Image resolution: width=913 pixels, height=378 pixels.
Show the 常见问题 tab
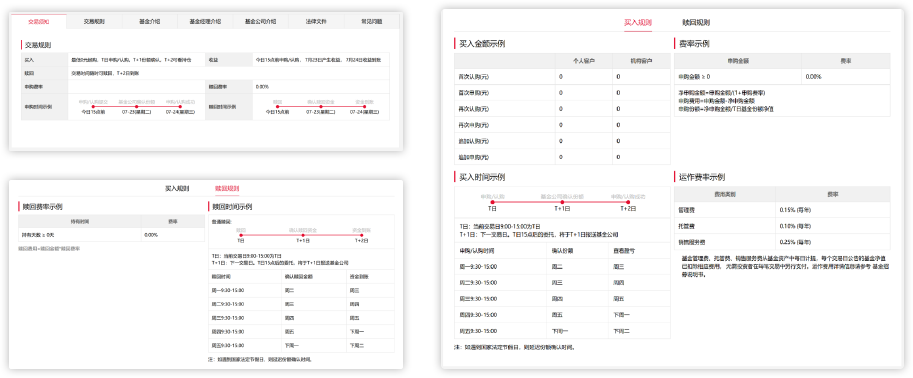coord(371,21)
